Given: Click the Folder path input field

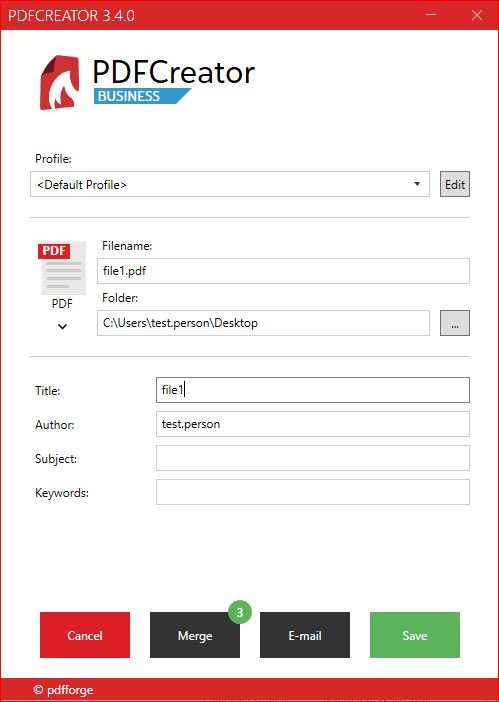Looking at the screenshot, I should (x=263, y=323).
